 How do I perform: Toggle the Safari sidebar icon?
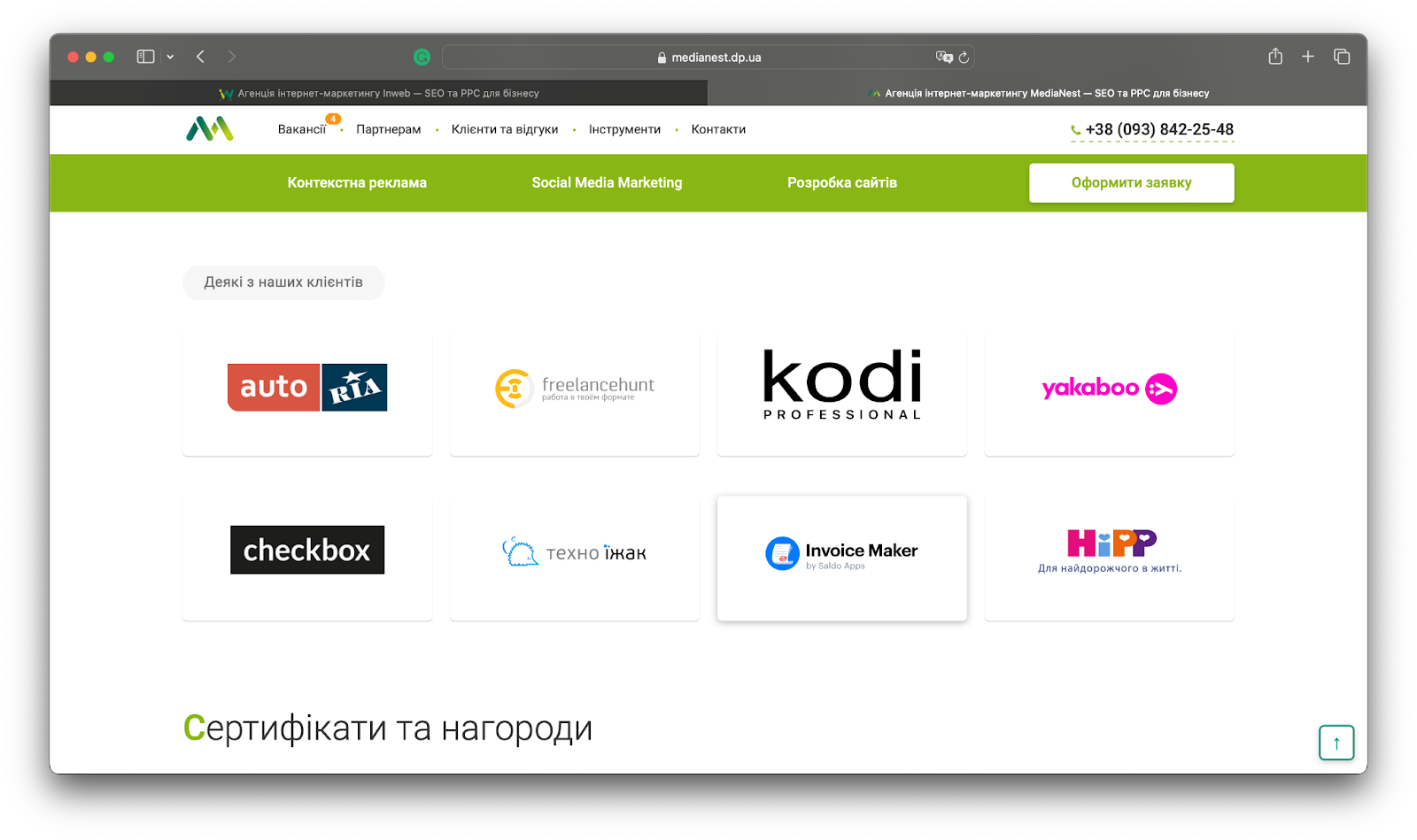(x=146, y=57)
